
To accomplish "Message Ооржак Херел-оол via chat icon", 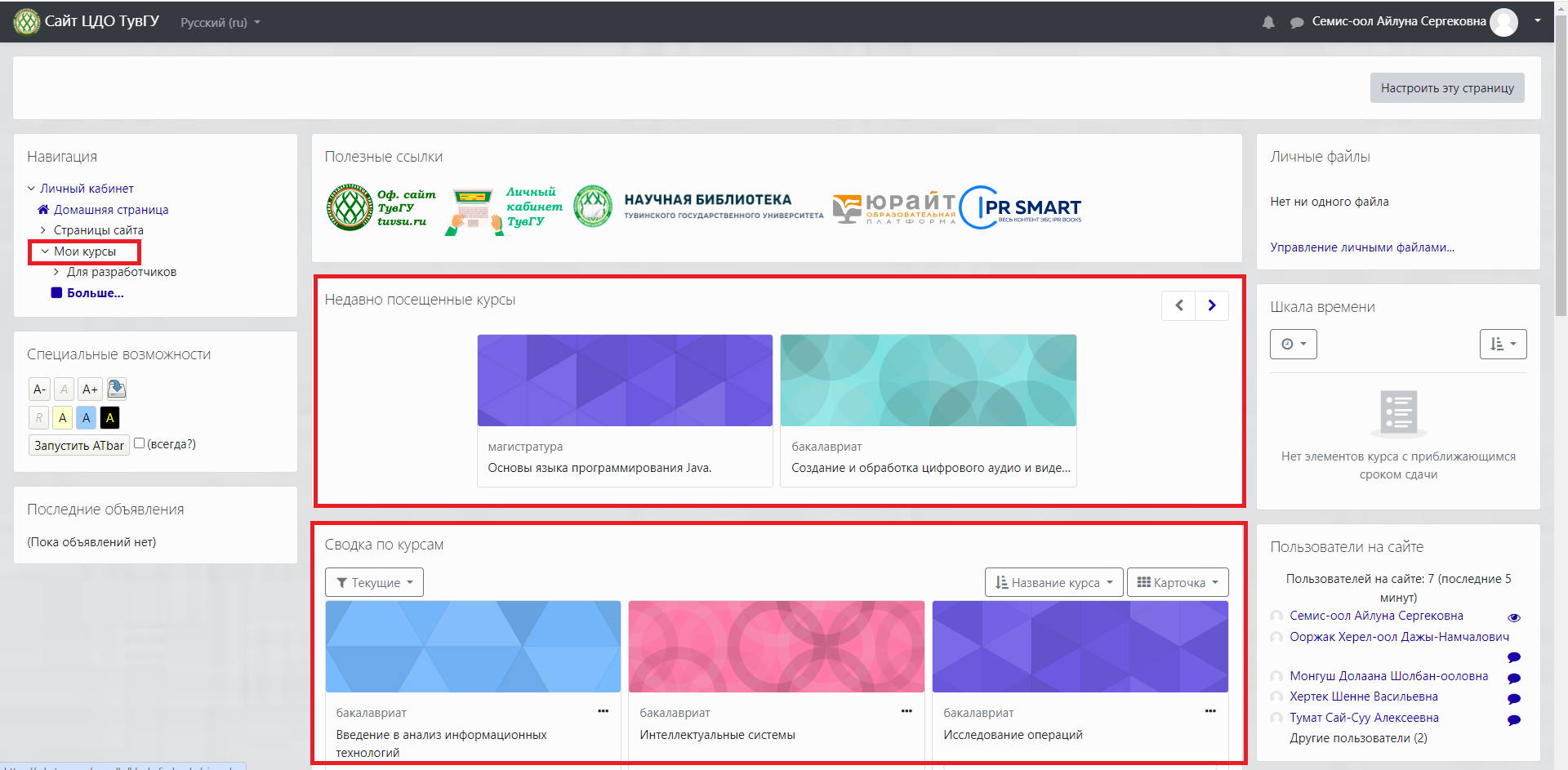I will pos(1514,657).
